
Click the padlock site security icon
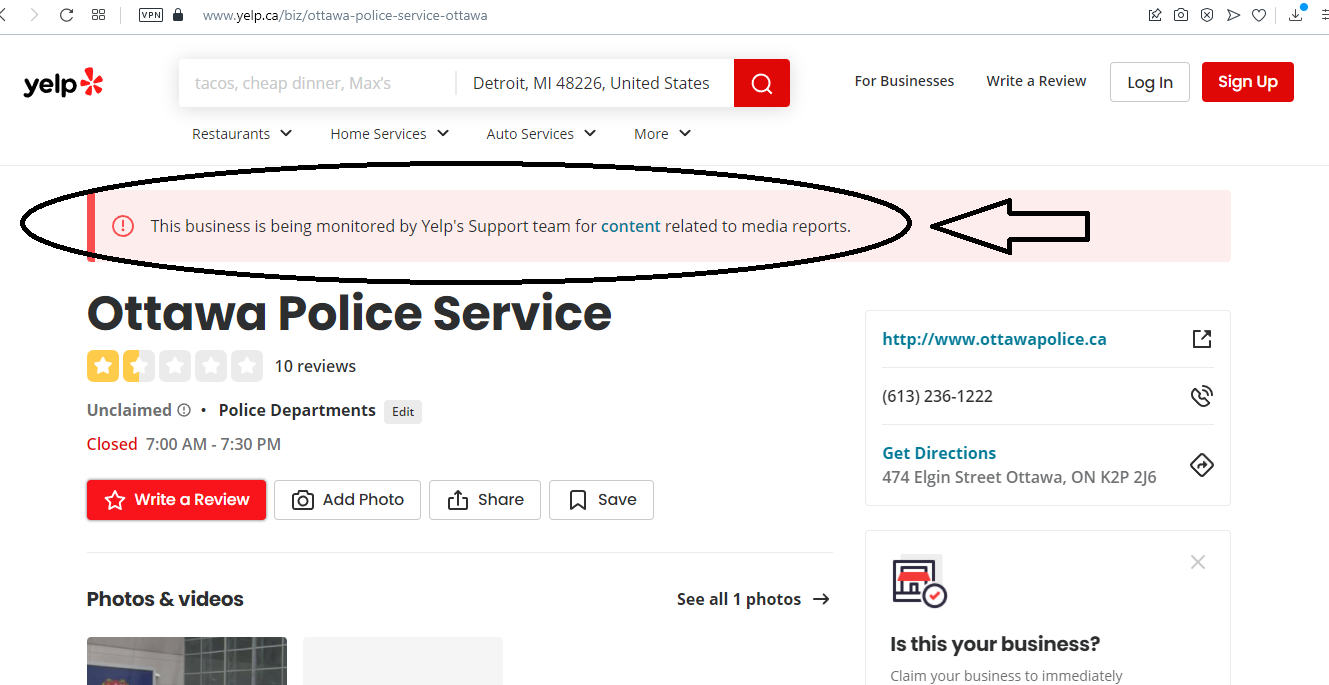click(x=179, y=15)
